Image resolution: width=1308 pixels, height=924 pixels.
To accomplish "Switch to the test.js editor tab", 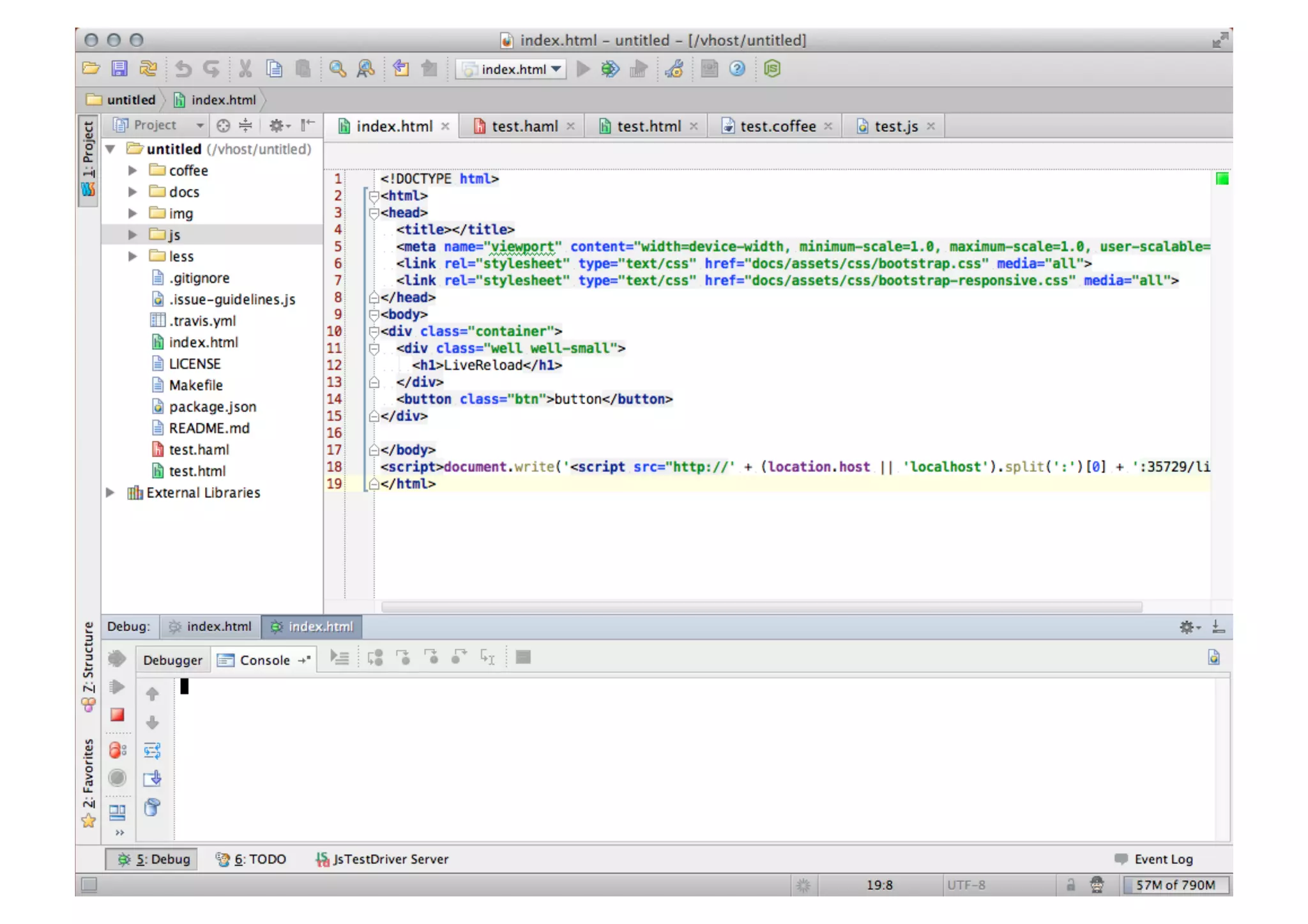I will click(895, 126).
